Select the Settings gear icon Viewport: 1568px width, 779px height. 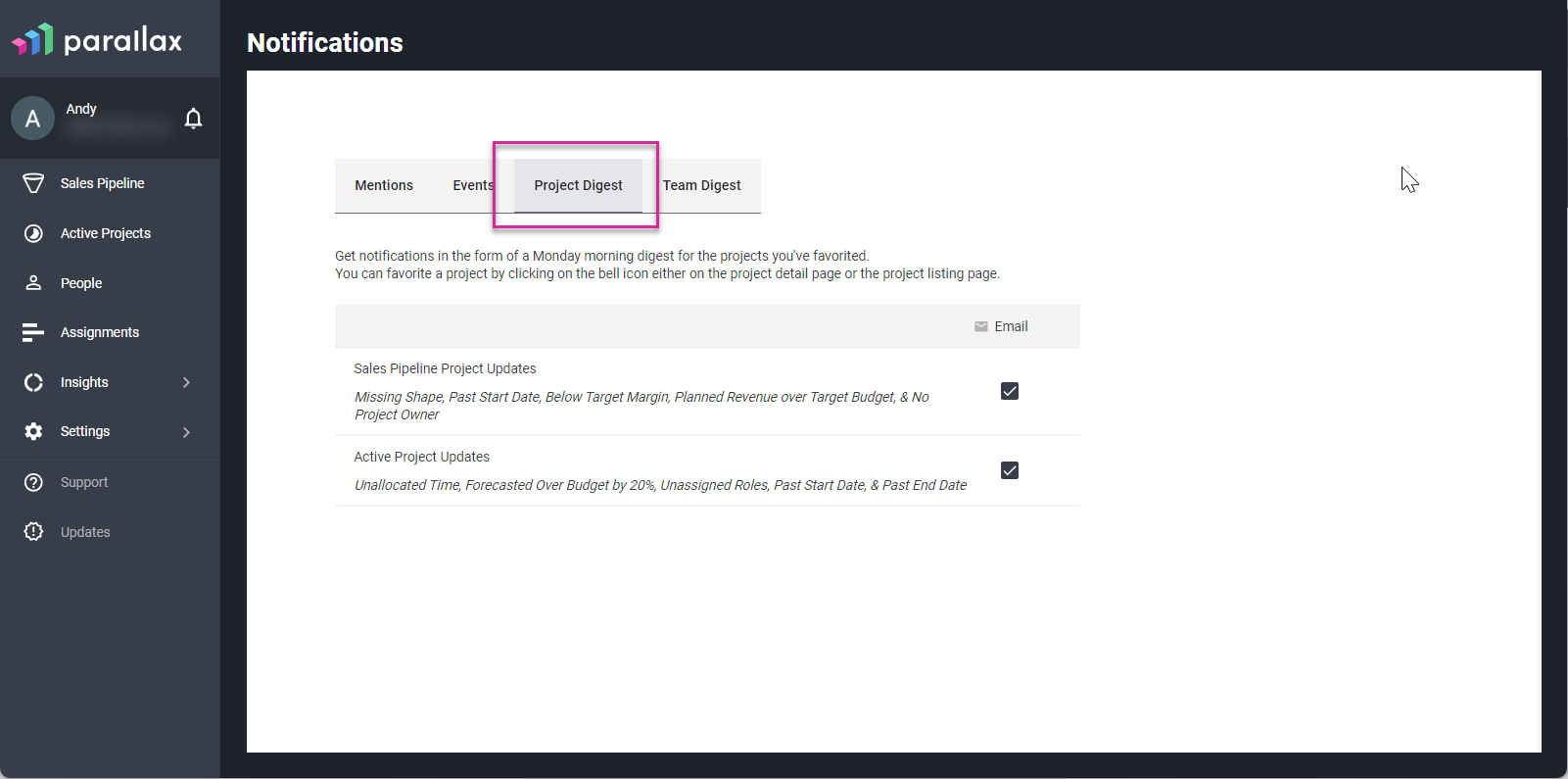pyautogui.click(x=33, y=431)
